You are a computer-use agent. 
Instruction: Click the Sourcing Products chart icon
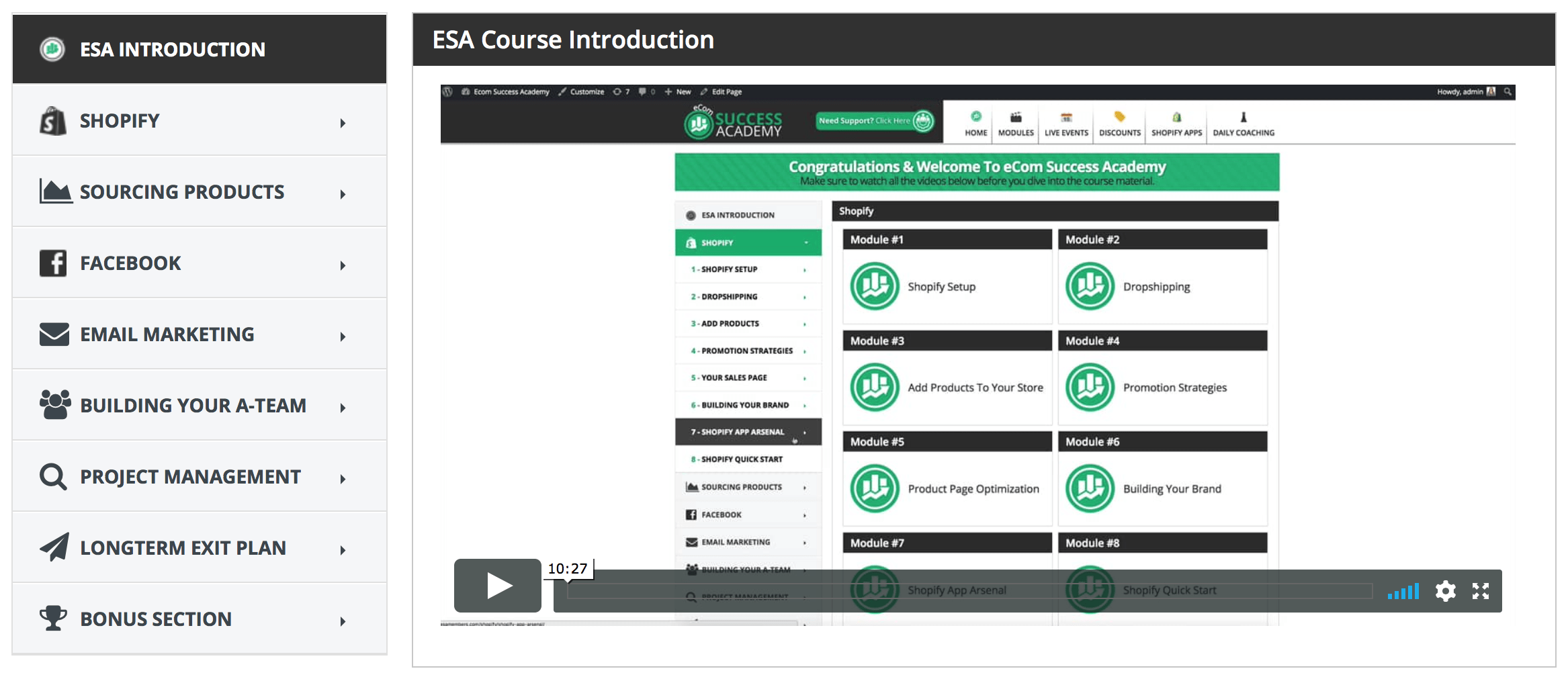point(56,191)
